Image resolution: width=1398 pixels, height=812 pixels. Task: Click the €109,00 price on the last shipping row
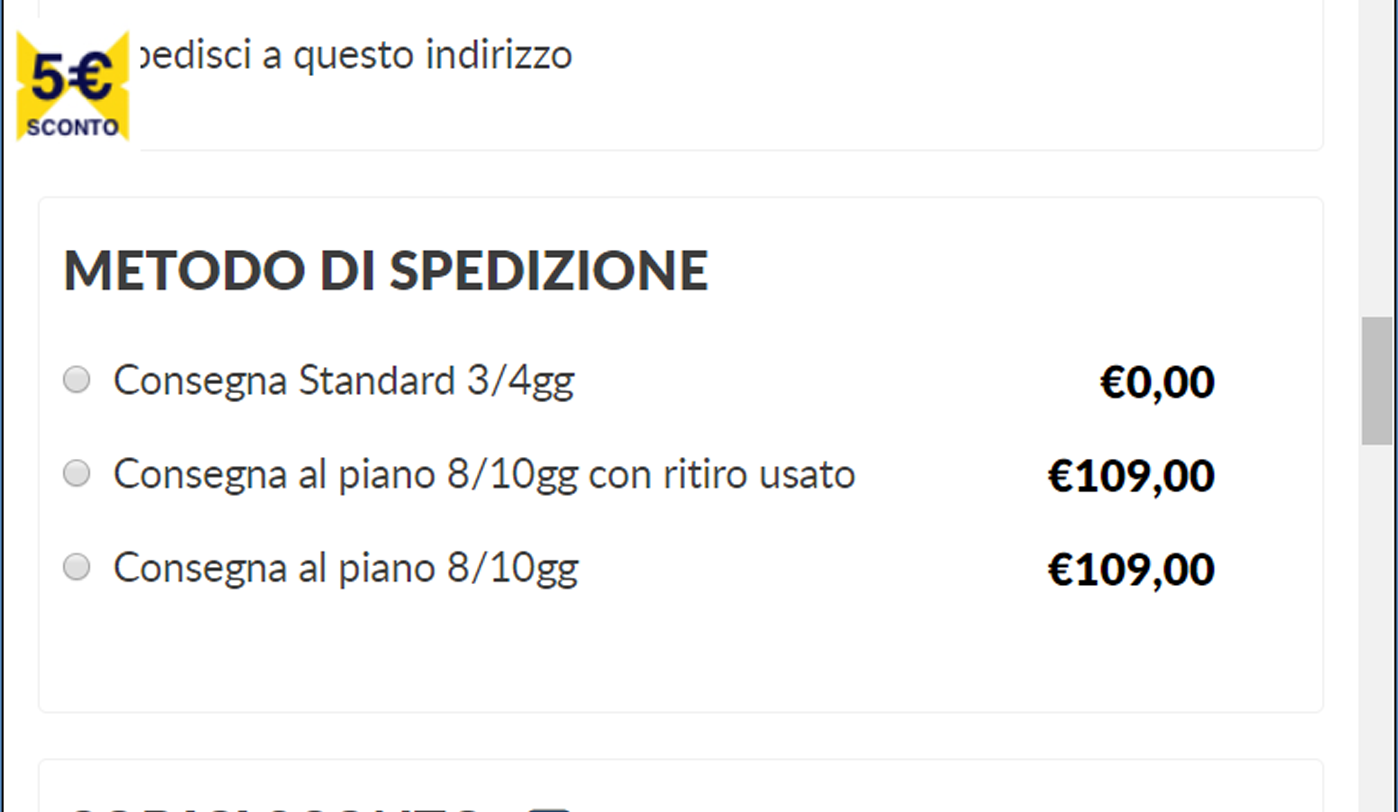click(1131, 570)
